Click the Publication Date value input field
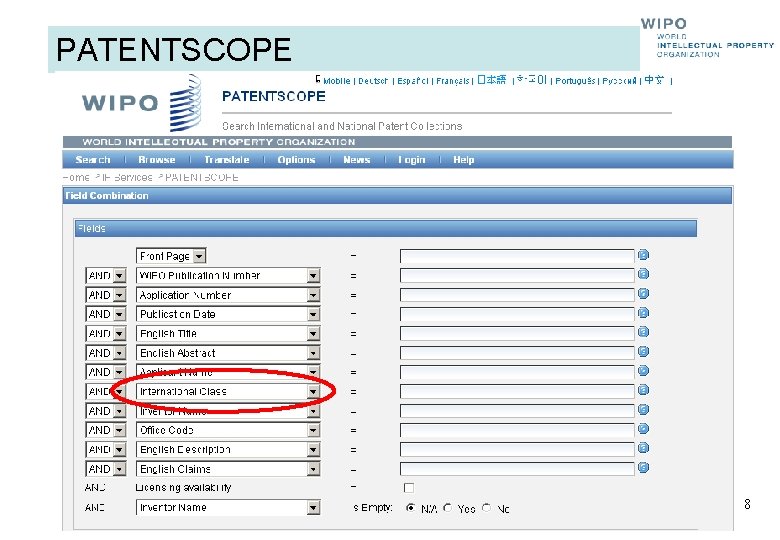780x540 pixels. click(517, 314)
